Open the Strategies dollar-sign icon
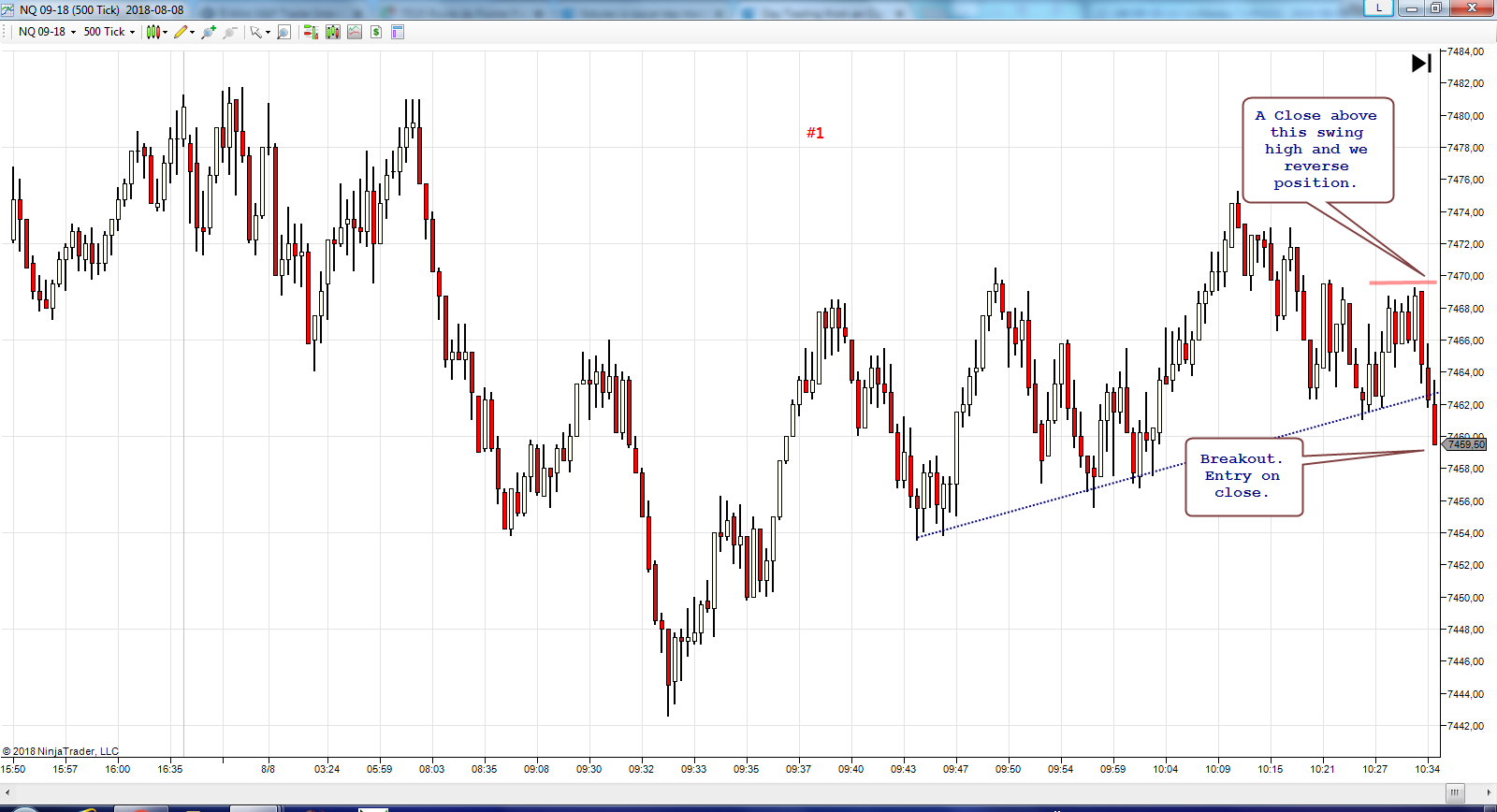 pos(376,32)
